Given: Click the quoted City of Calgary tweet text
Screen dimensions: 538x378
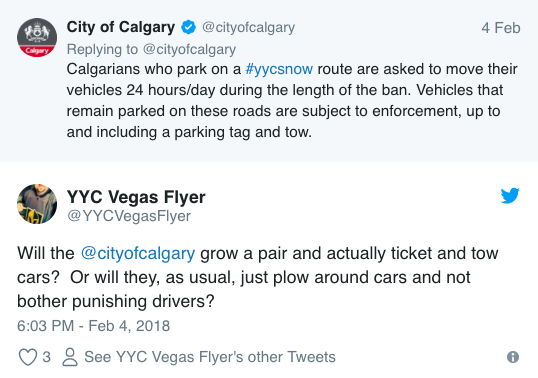Looking at the screenshot, I should [292, 101].
